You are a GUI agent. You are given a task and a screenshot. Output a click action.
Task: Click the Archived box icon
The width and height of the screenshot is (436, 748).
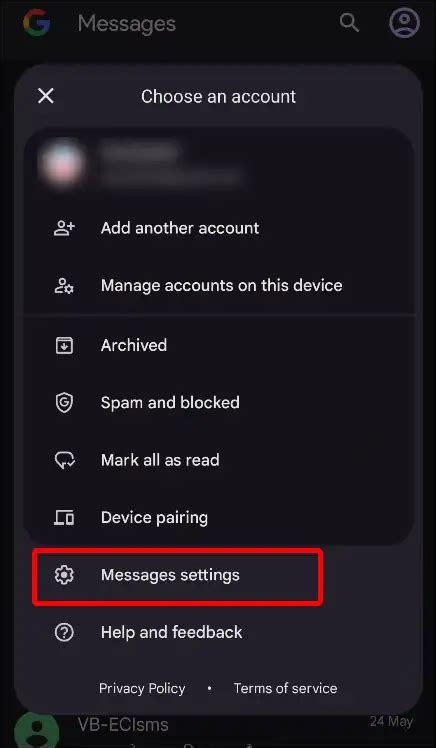tap(64, 345)
